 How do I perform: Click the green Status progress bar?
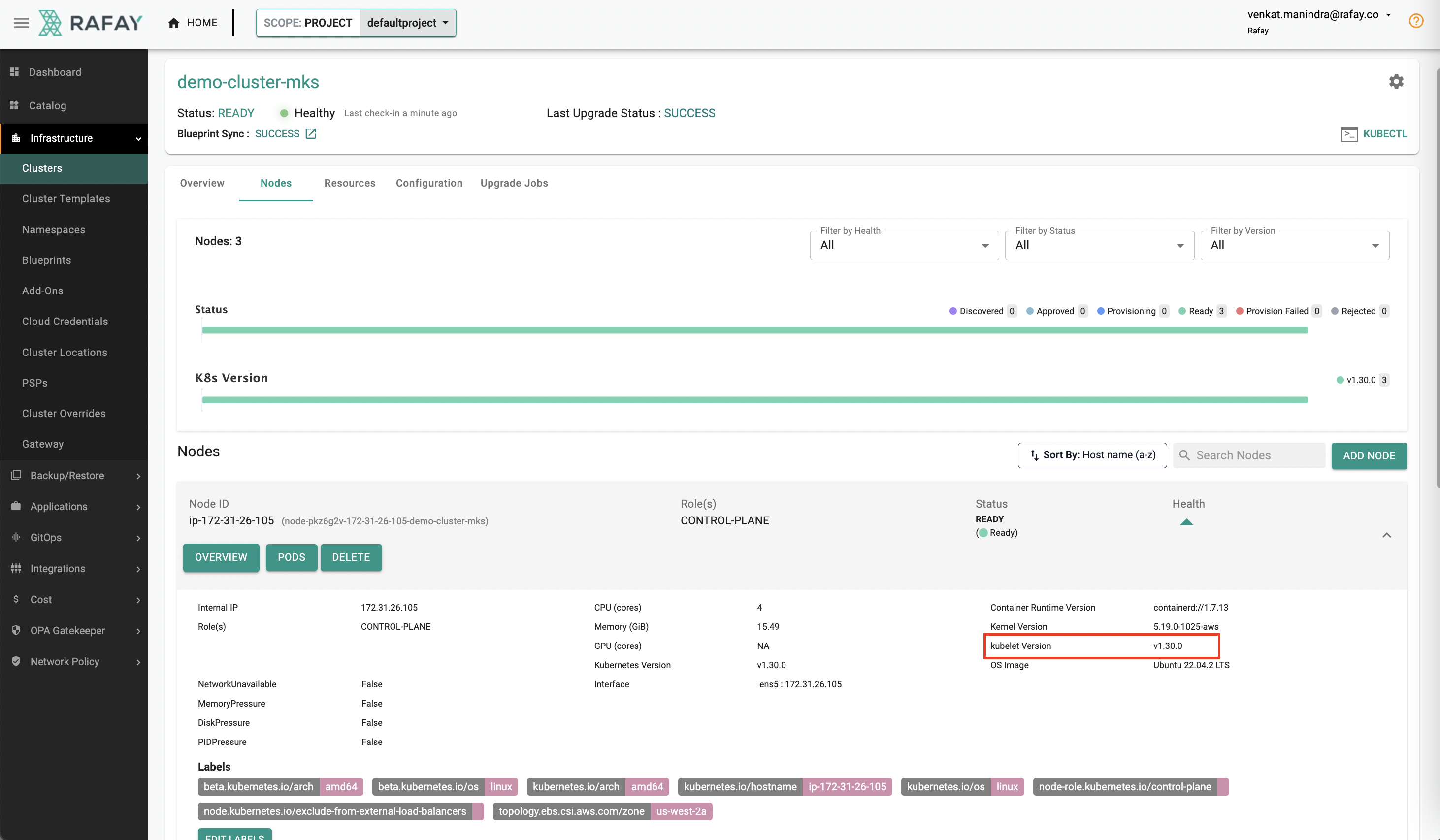754,330
